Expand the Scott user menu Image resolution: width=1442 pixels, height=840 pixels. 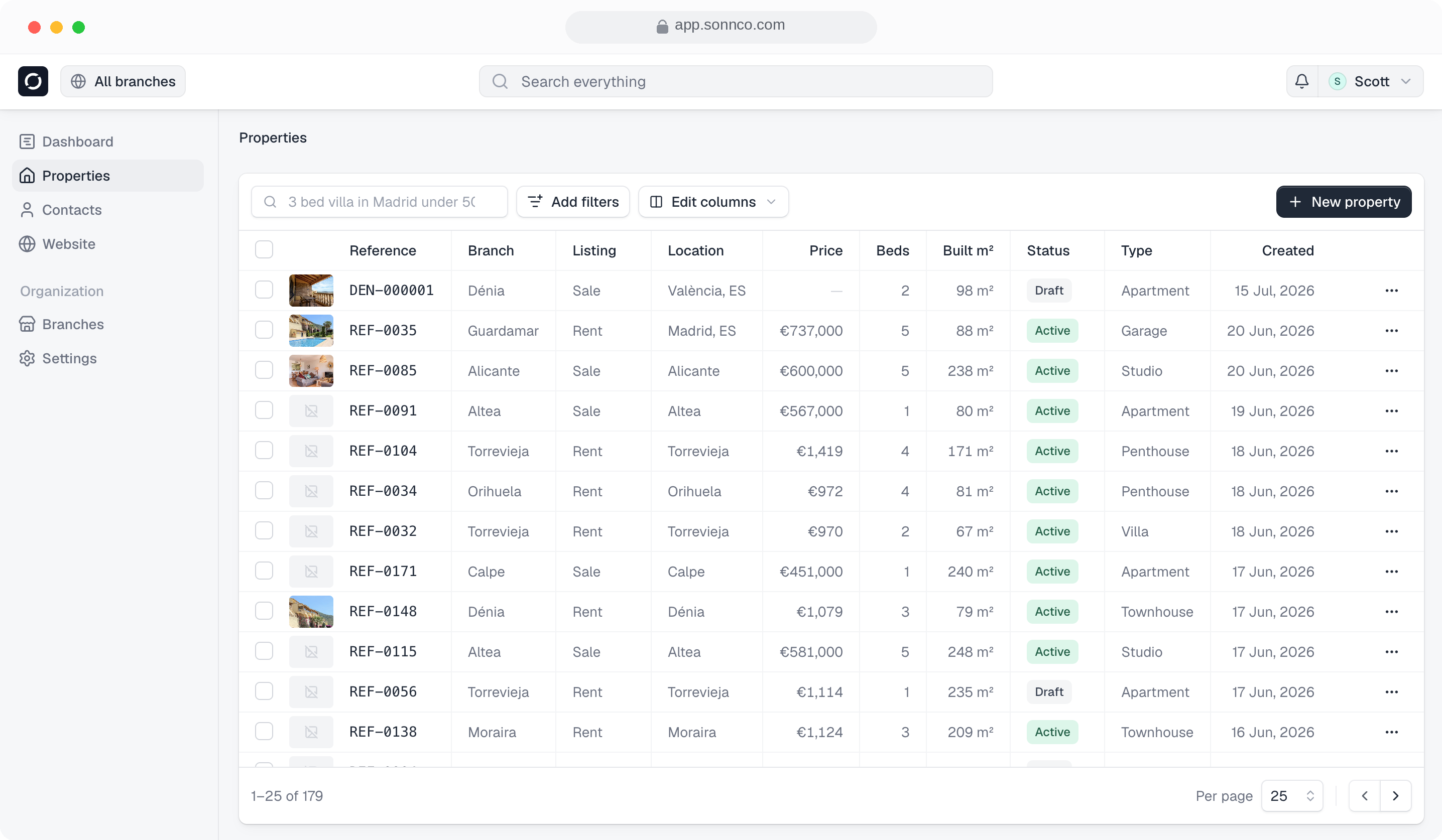[1371, 81]
